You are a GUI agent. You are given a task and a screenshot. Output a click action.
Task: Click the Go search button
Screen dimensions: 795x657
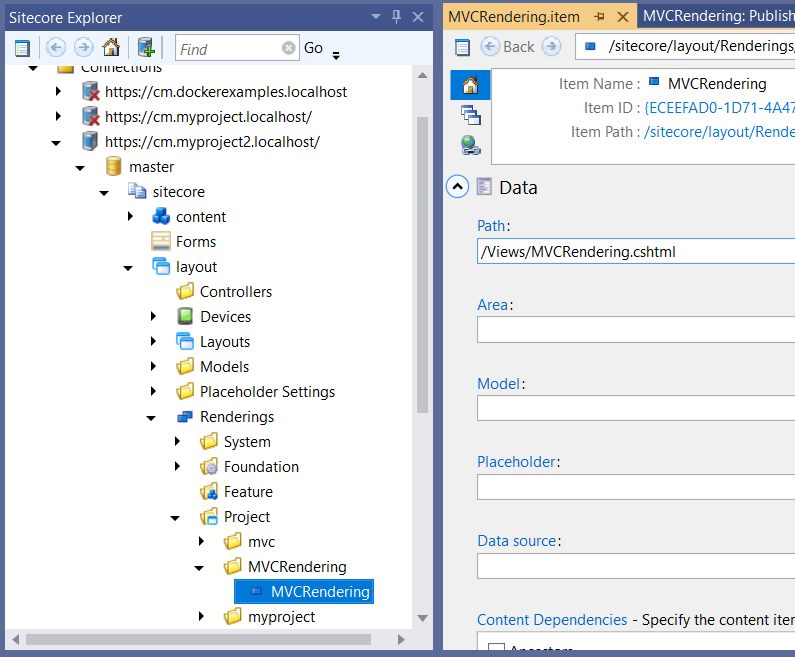coord(313,48)
